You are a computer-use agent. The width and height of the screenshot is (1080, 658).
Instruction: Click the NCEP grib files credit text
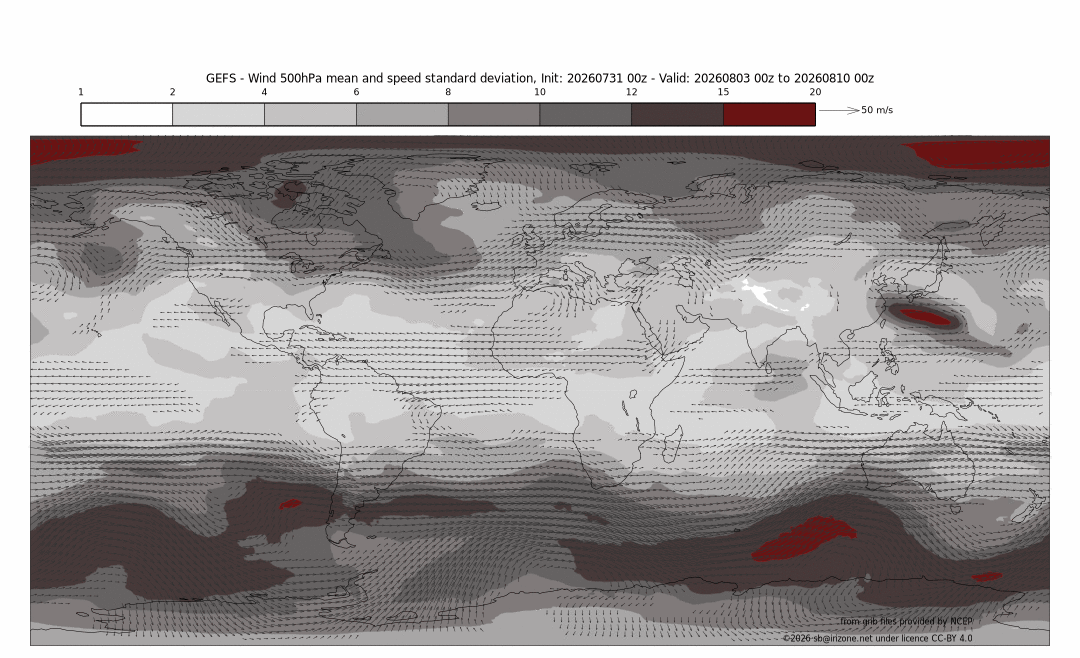[906, 621]
